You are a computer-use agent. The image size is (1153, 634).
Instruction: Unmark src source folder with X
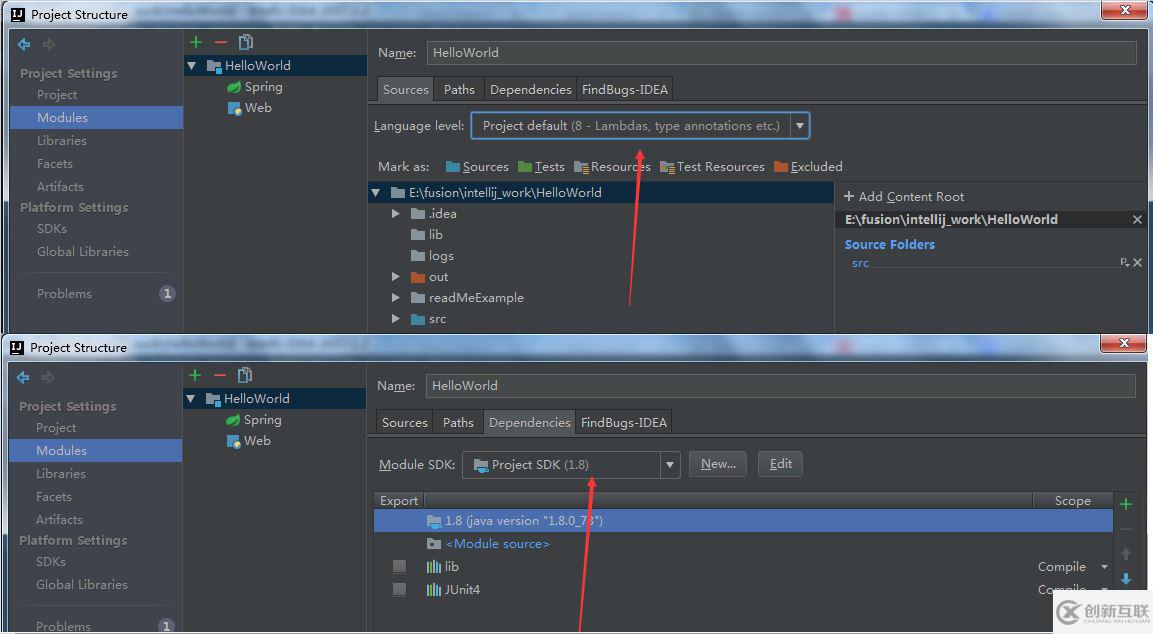tap(1138, 263)
